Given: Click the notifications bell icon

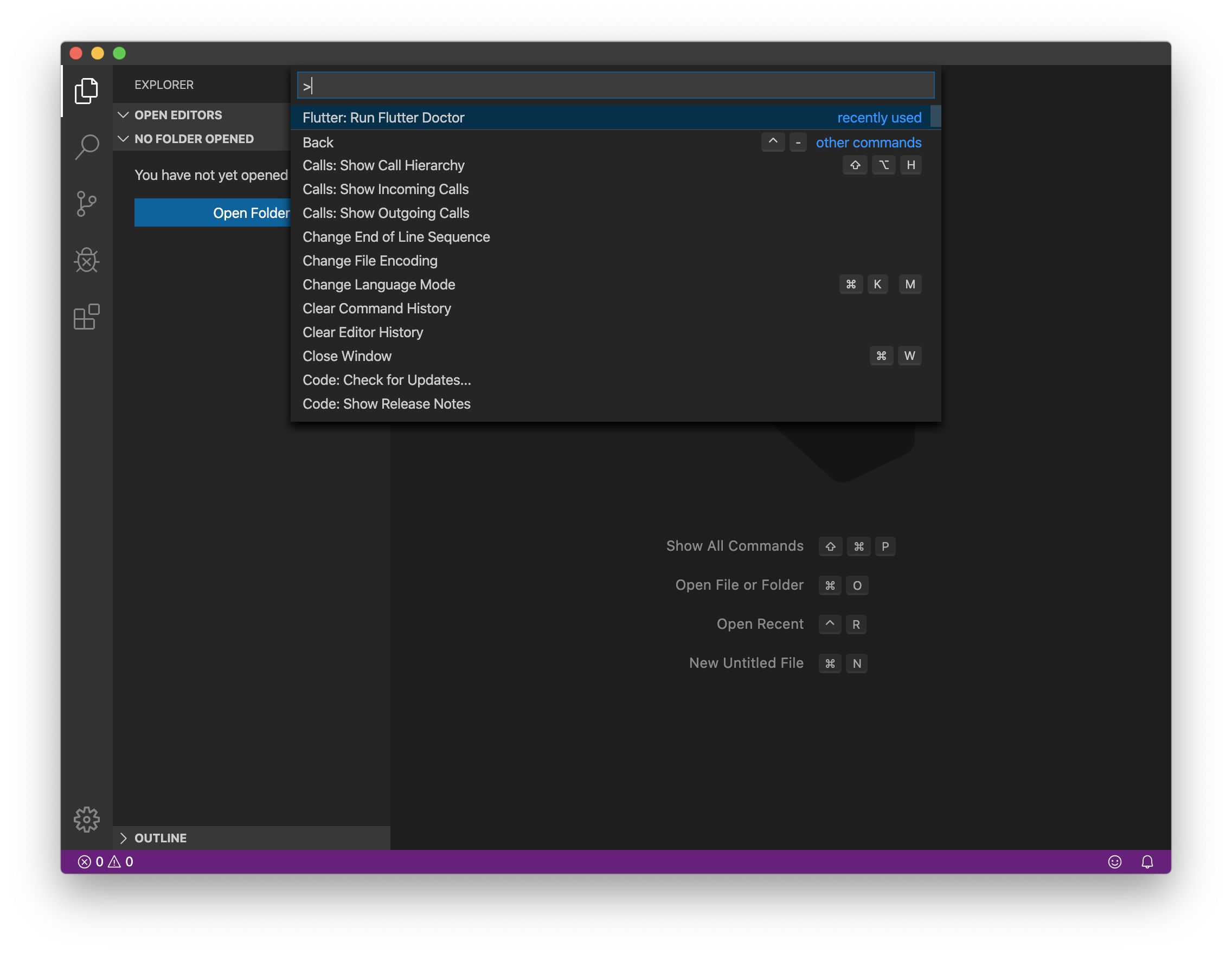Looking at the screenshot, I should pyautogui.click(x=1147, y=861).
